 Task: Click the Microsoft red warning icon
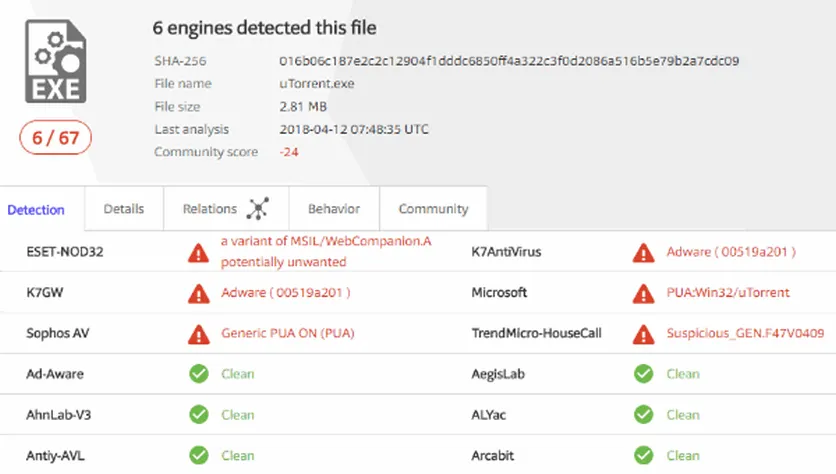[x=643, y=293]
